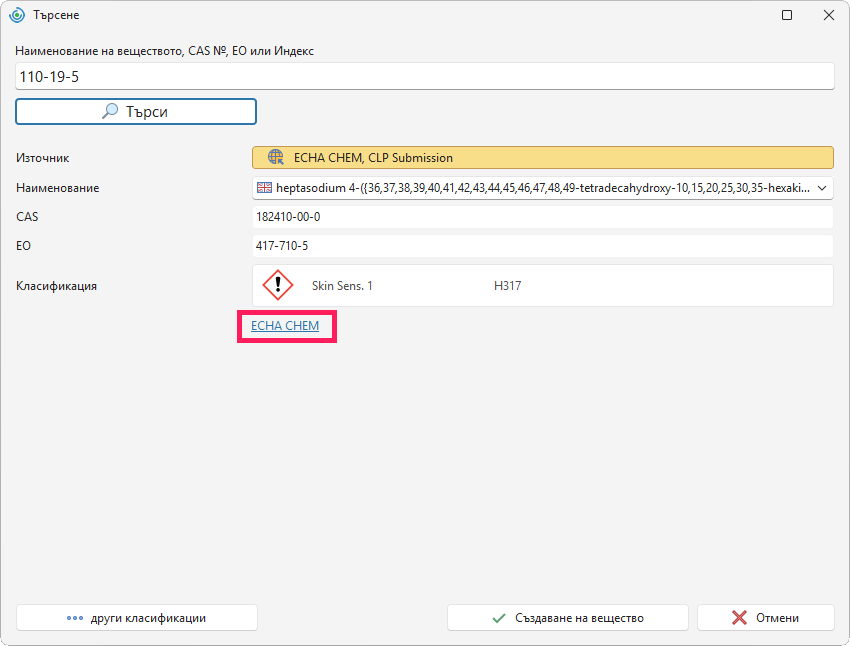This screenshot has width=850, height=646.
Task: Open други класификации
Action: (137, 618)
